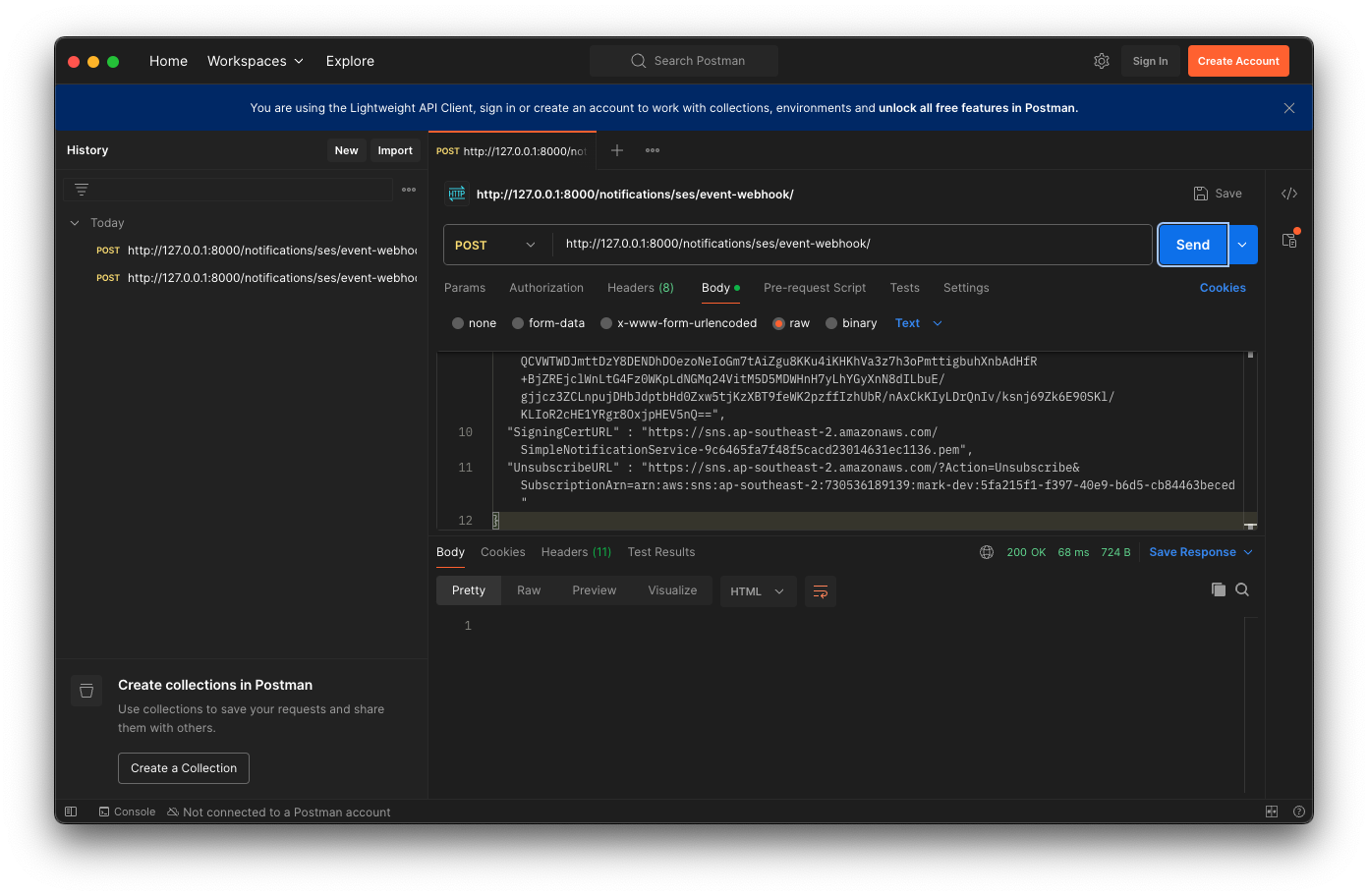
Task: Click the Create Account button
Action: tap(1238, 61)
